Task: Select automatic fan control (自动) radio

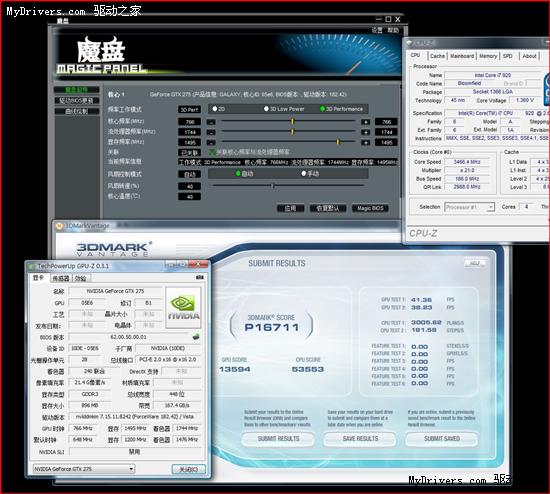Action: tap(238, 173)
